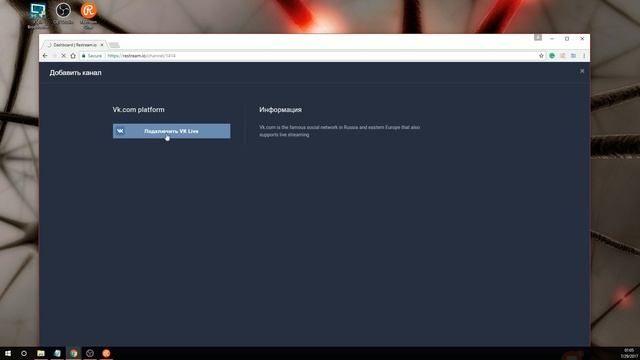Open a new browser tab

click(115, 45)
